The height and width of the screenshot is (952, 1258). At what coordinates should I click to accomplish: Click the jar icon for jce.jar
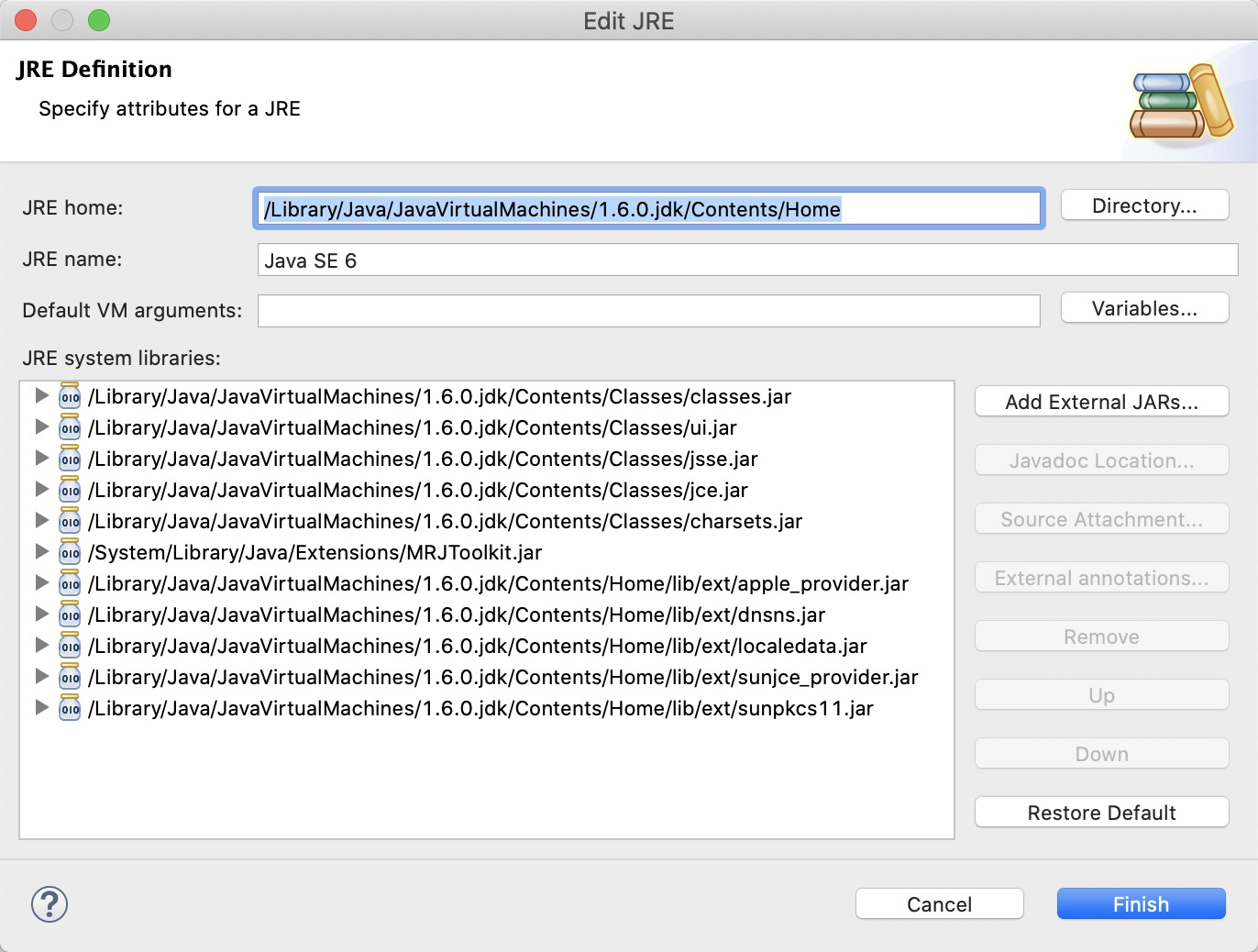point(70,490)
